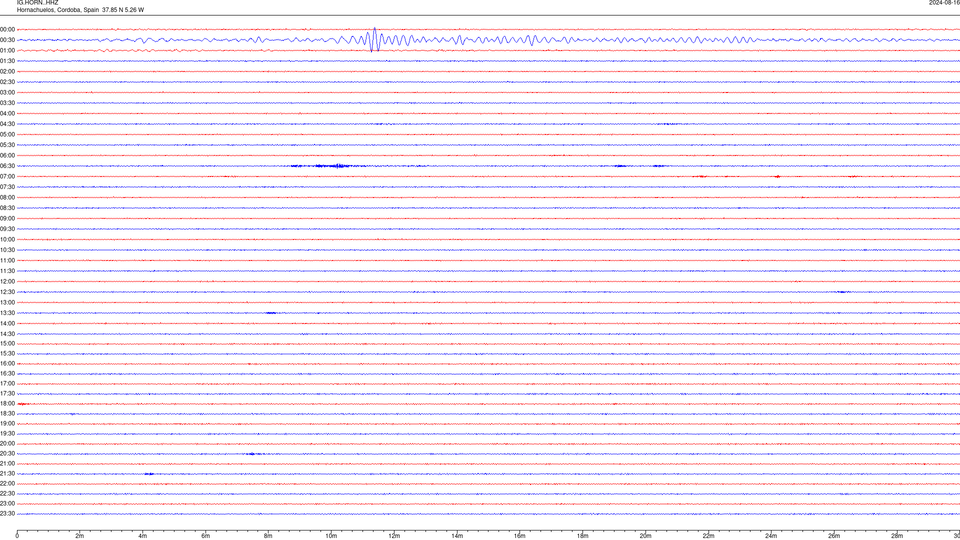Select the 12:00 trace time label
960x540 pixels.
pos(7,282)
